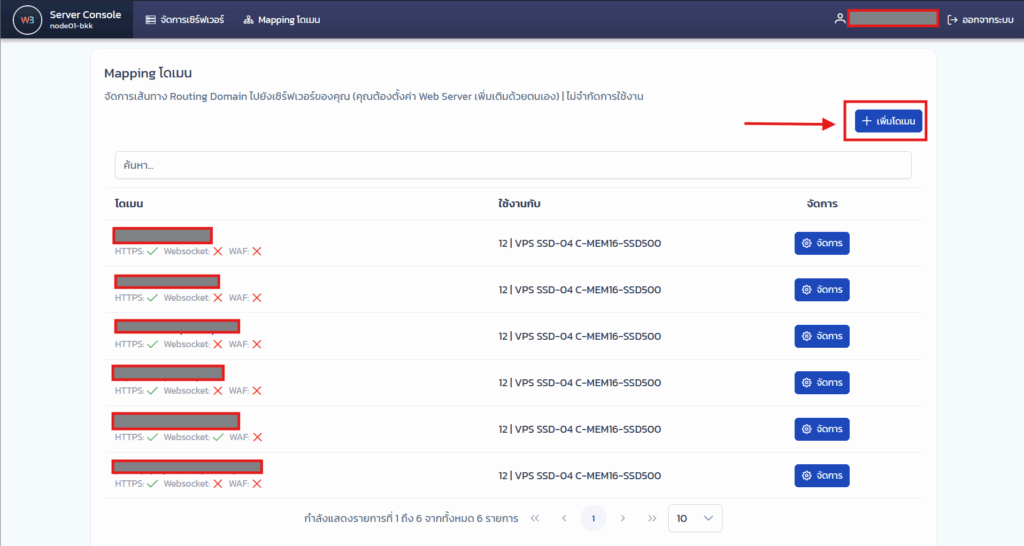Click จัดการ gear button in fifth row
Viewport: 1024px width, 546px height.
click(822, 429)
